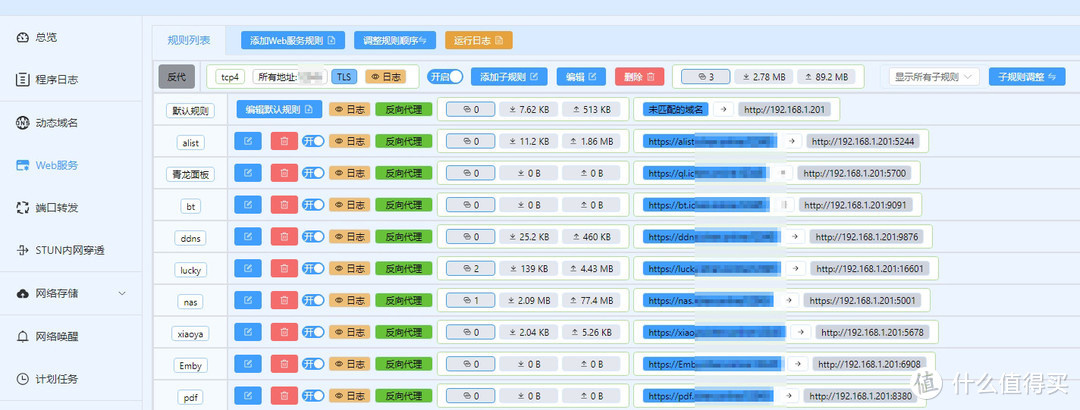Click the 动态域名 DNS icon in sidebar
Image resolution: width=1080 pixels, height=410 pixels.
coord(23,123)
